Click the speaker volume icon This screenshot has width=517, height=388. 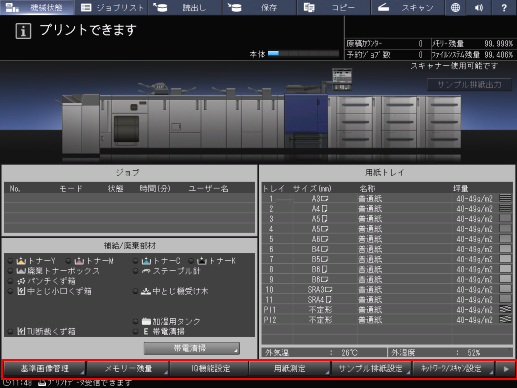[479, 7]
